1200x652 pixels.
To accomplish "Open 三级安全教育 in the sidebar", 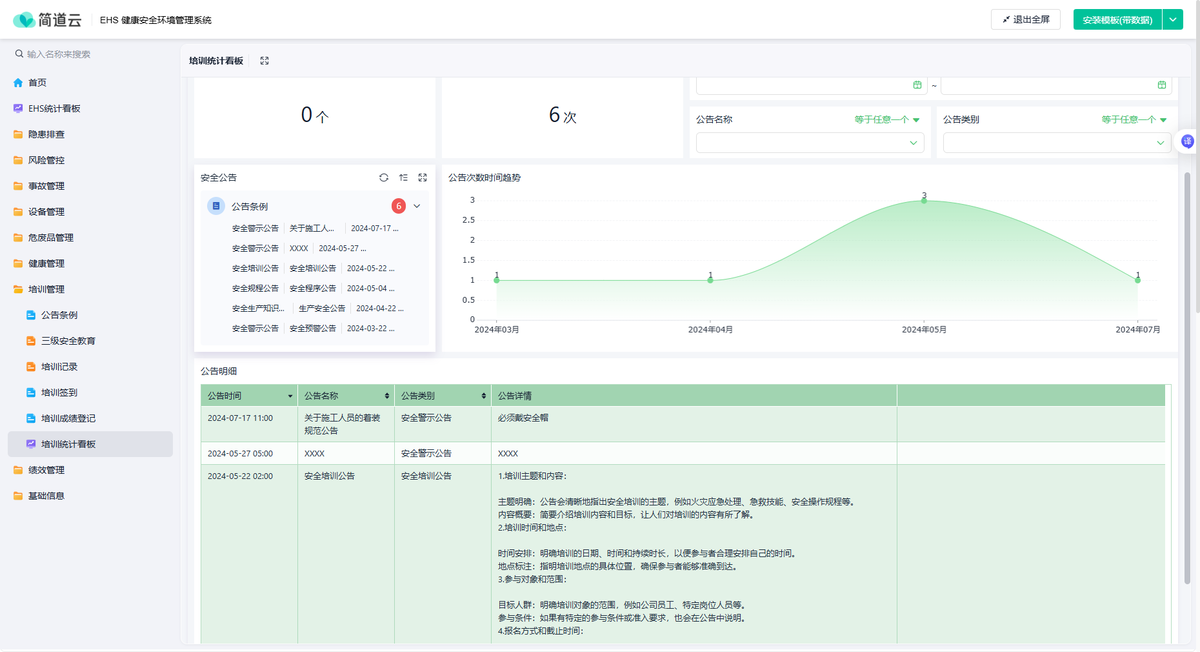I will click(68, 341).
